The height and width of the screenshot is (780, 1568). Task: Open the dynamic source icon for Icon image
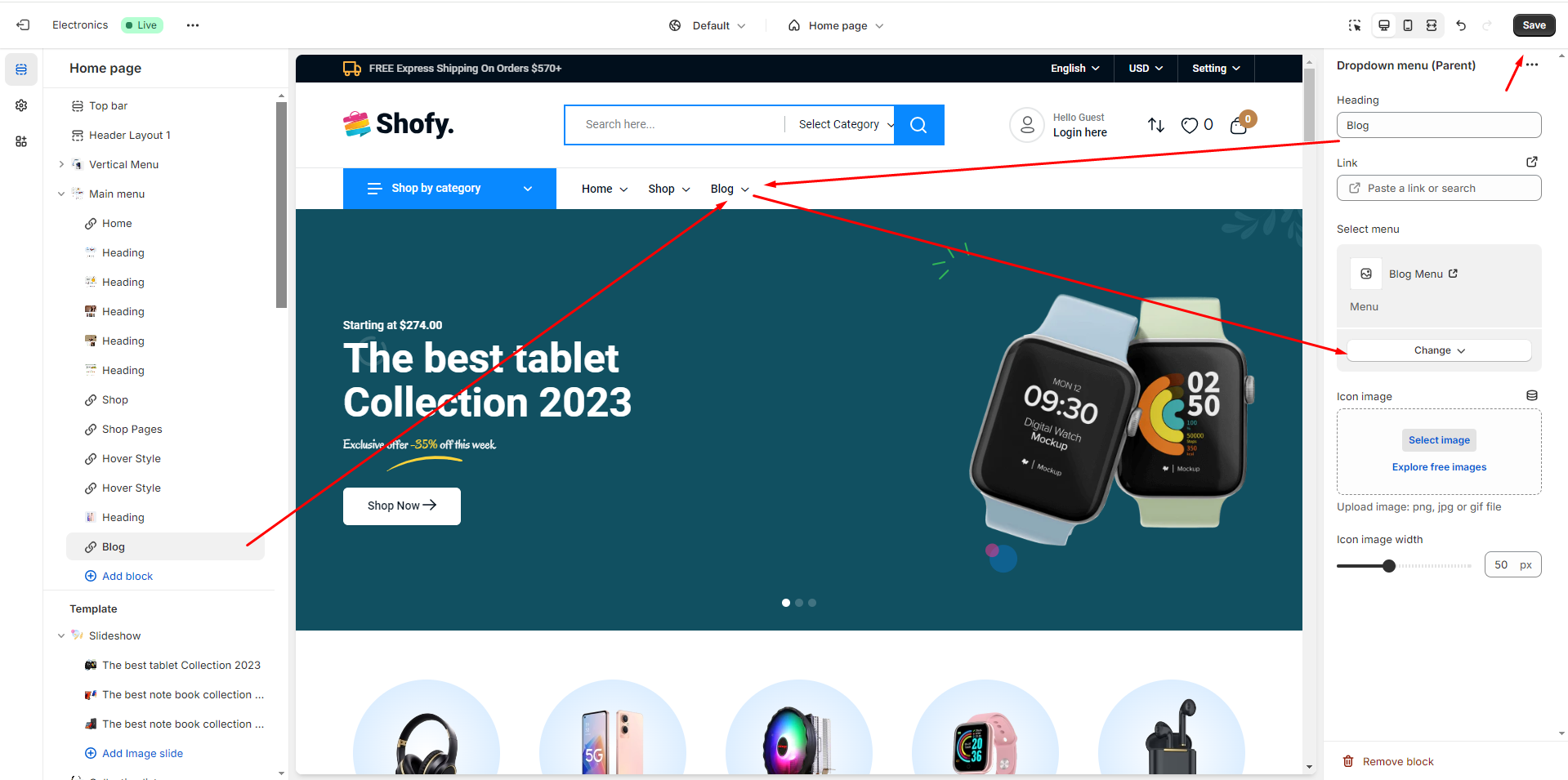1532,395
